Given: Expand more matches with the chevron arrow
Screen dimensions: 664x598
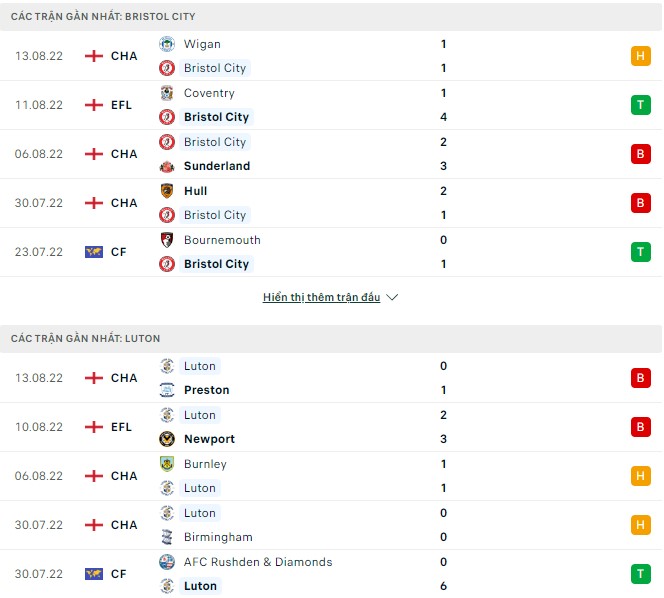Looking at the screenshot, I should (x=392, y=298).
